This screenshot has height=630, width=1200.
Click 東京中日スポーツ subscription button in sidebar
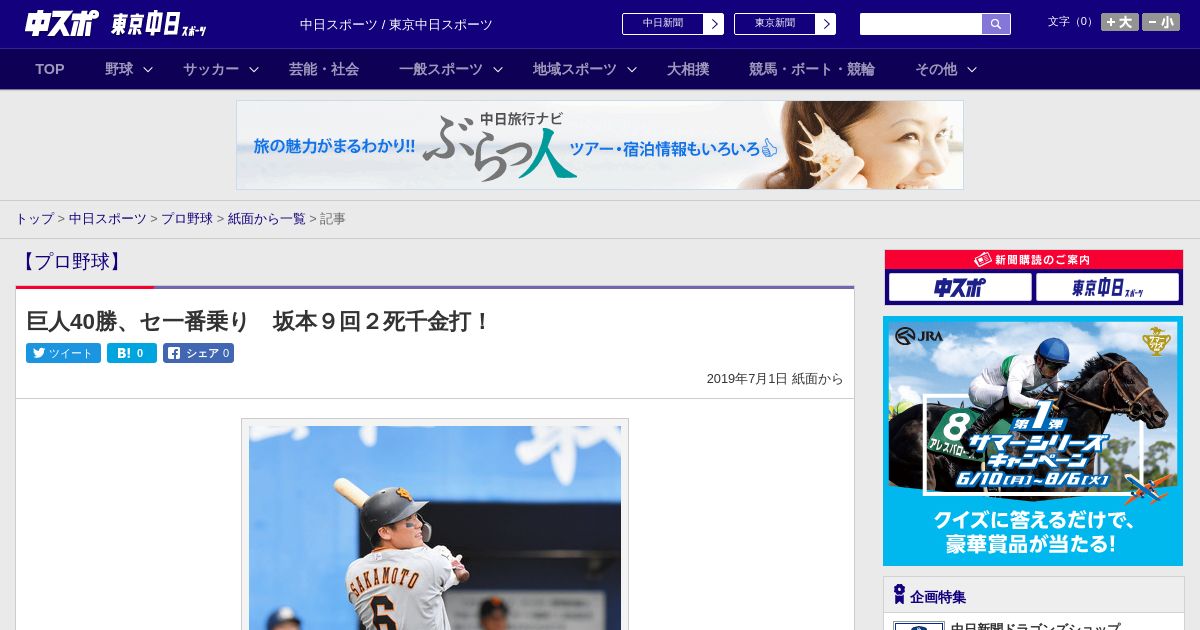point(1107,288)
